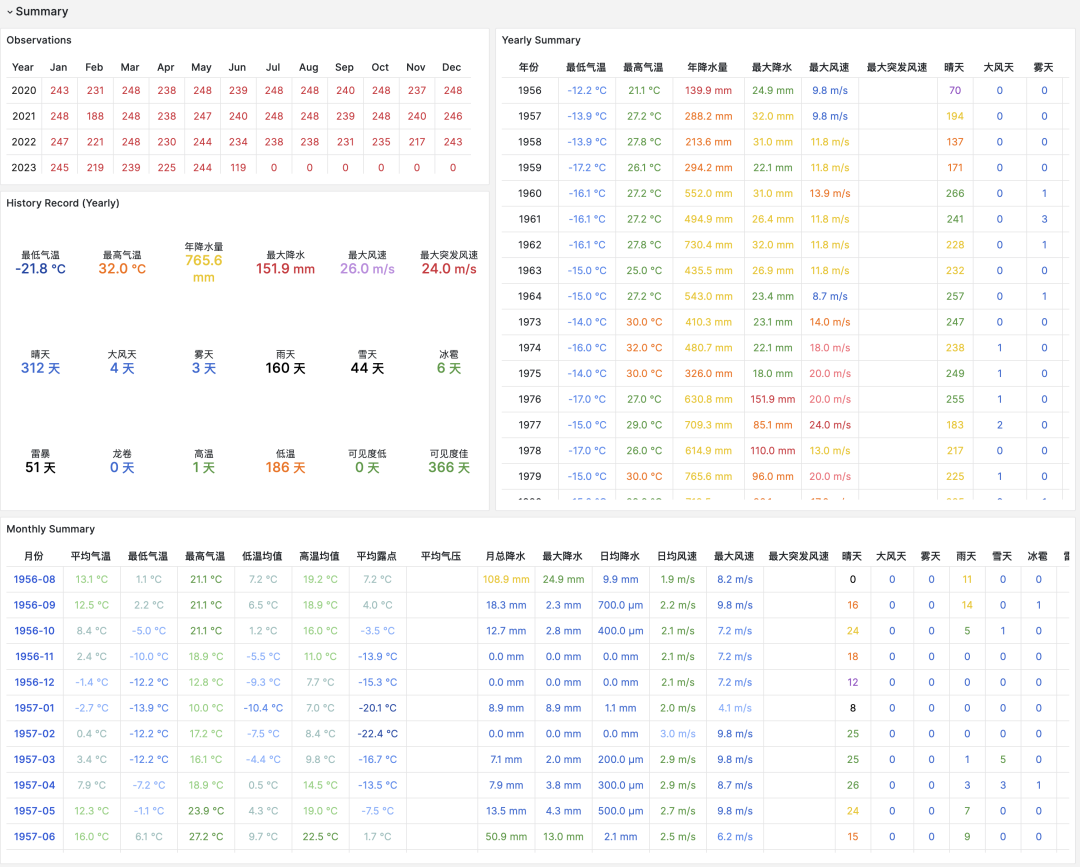The height and width of the screenshot is (867, 1080).
Task: Sort Yearly Summary by 晴天 column header
Action: click(955, 67)
